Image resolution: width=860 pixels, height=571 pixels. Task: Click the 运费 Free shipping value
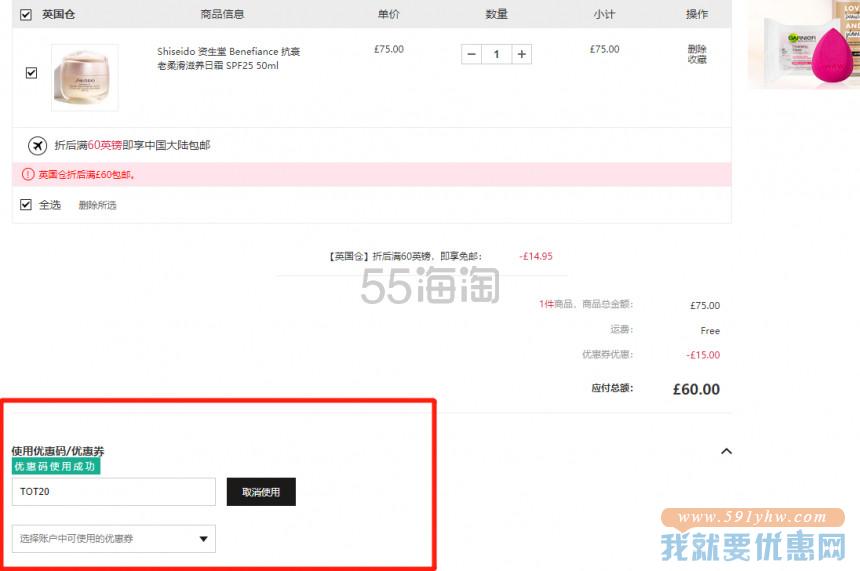pos(710,331)
